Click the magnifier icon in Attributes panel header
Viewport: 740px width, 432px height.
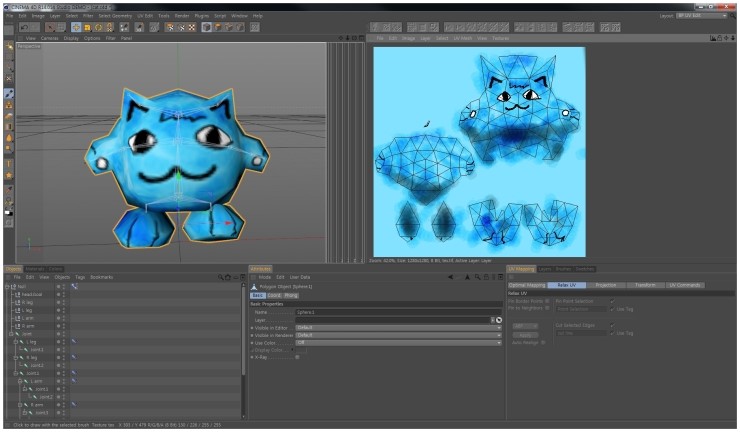[478, 277]
